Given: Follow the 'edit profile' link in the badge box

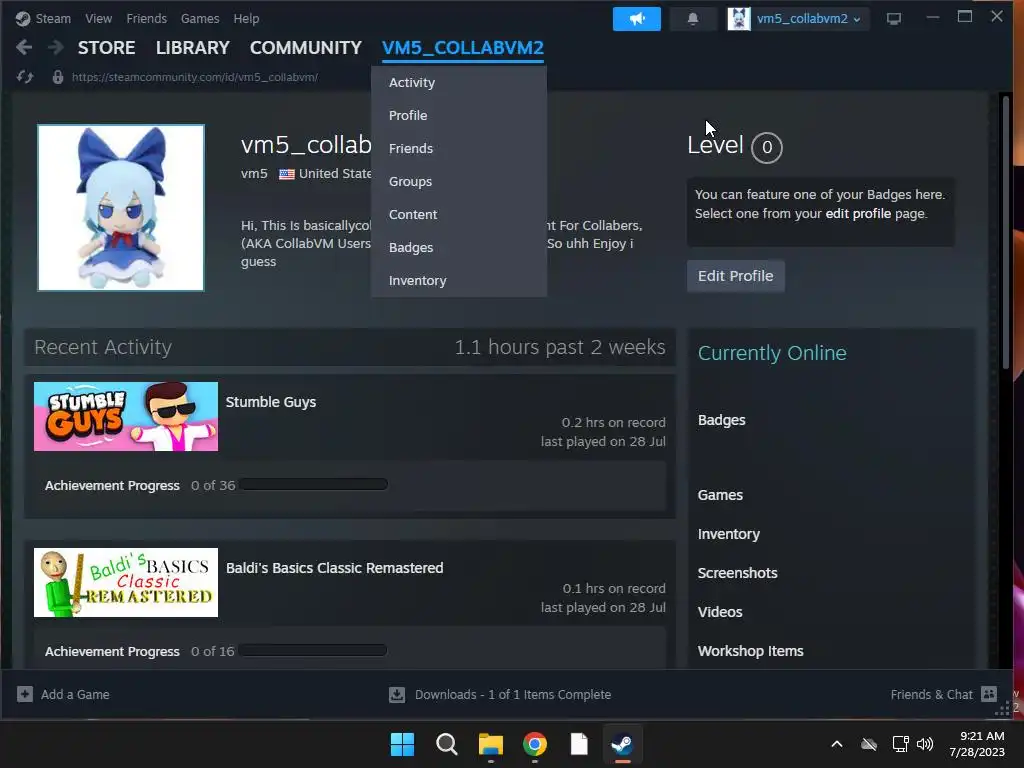Looking at the screenshot, I should coord(857,214).
